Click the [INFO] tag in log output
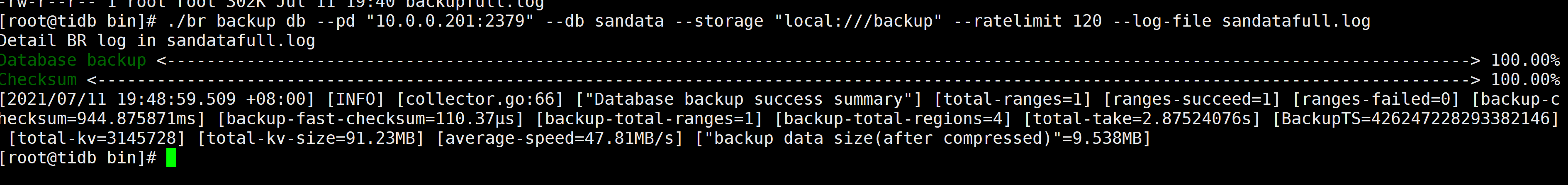 click(x=355, y=99)
